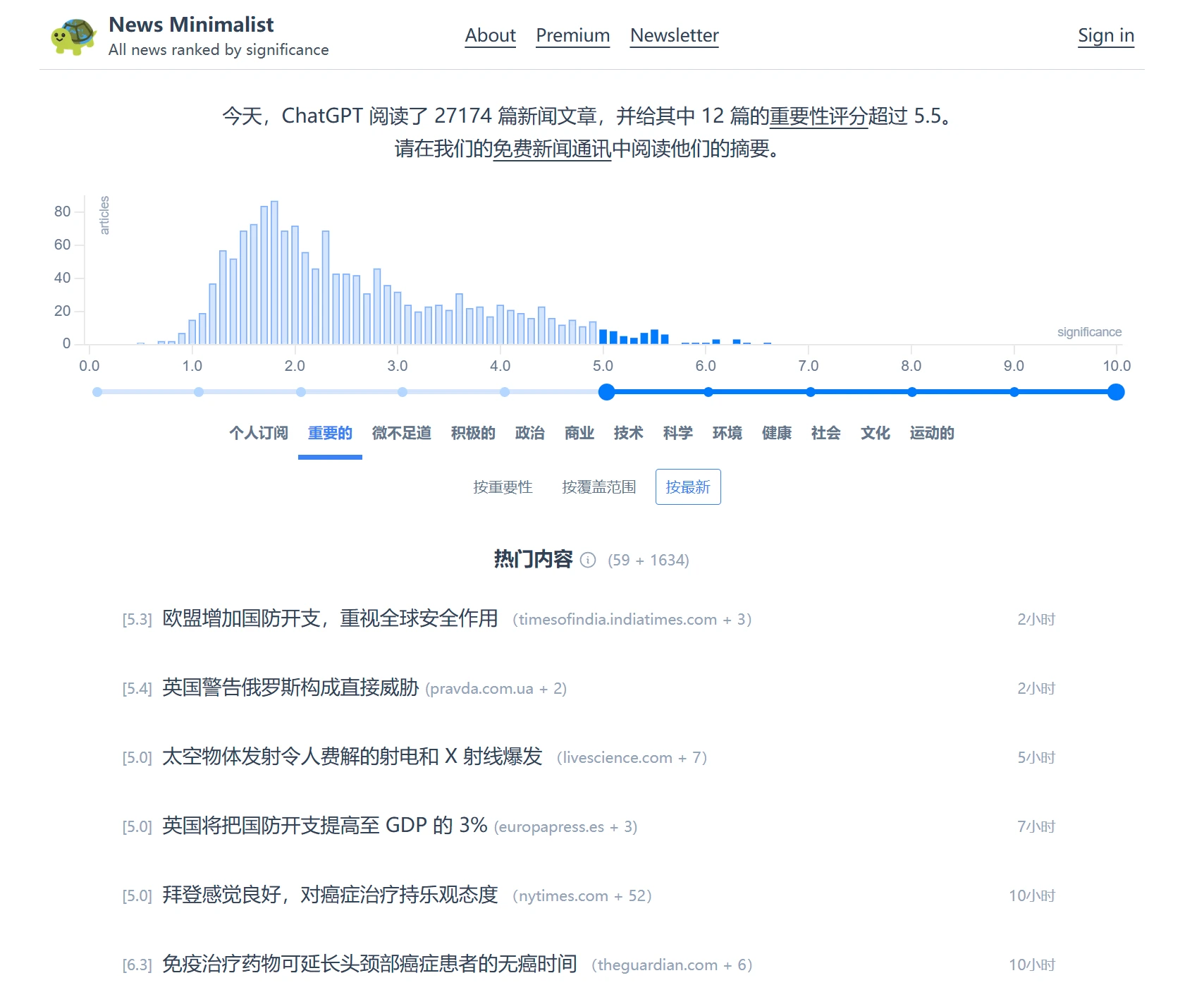1204x985 pixels.
Task: Click source (nytimes.com + 52)
Action: coord(582,896)
